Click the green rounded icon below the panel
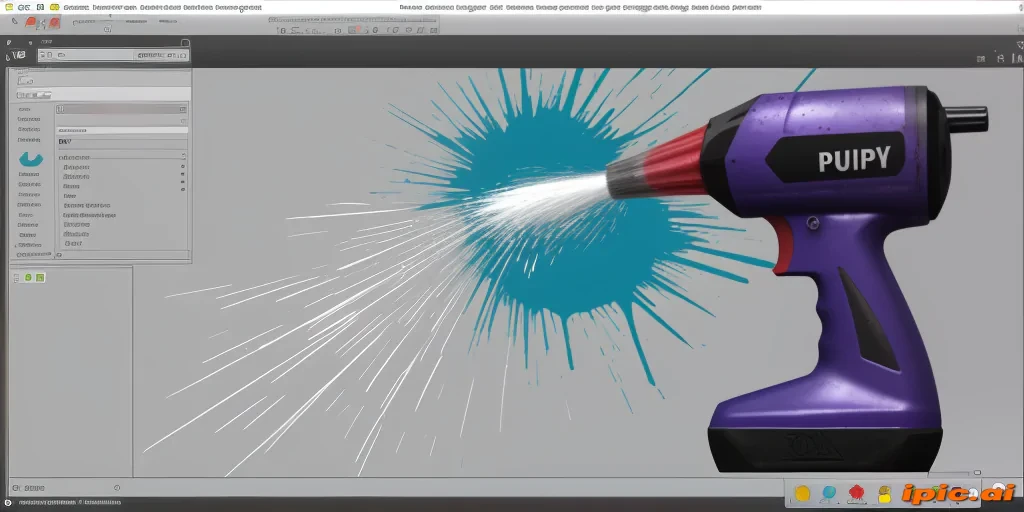Viewport: 1024px width, 512px height. (x=28, y=278)
